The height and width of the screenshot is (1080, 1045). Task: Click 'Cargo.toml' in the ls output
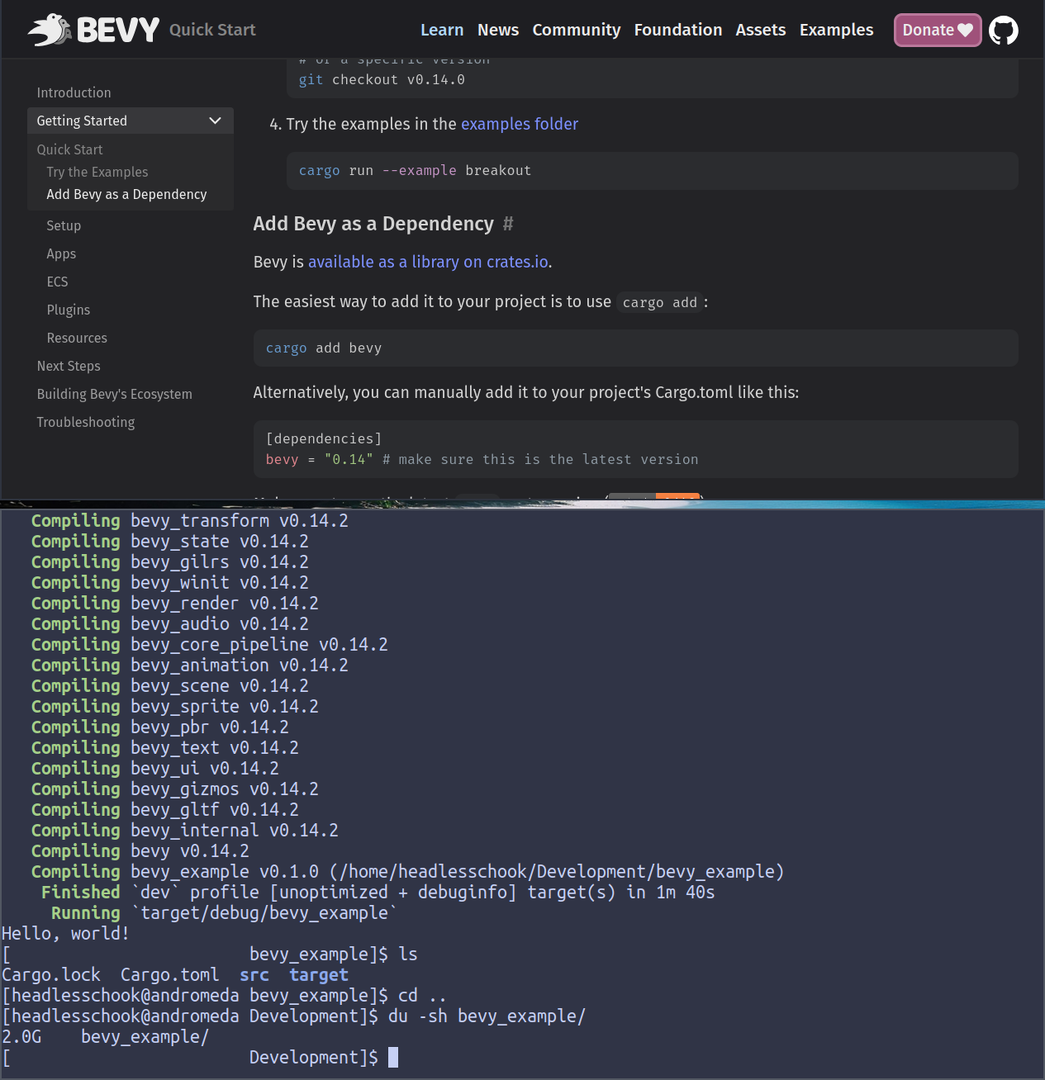tap(169, 975)
